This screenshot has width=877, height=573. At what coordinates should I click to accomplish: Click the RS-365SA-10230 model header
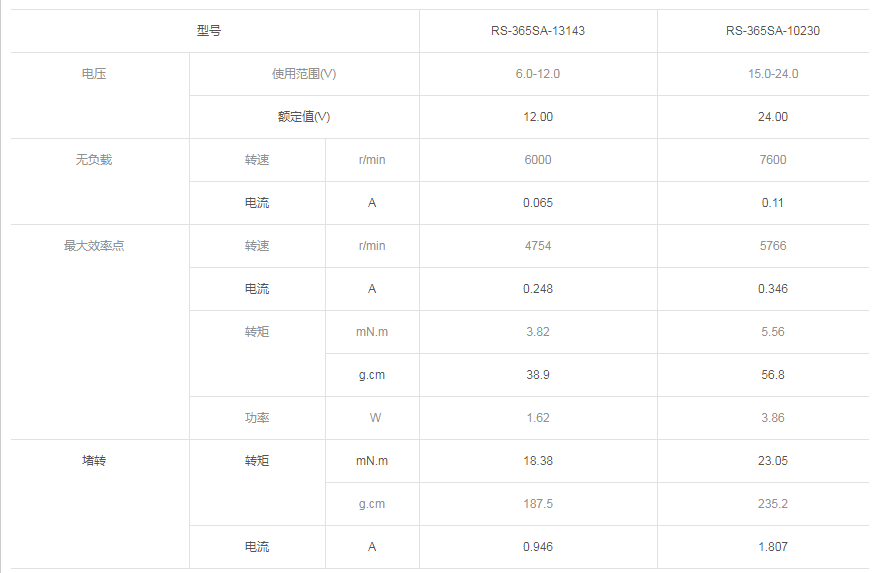coord(773,31)
